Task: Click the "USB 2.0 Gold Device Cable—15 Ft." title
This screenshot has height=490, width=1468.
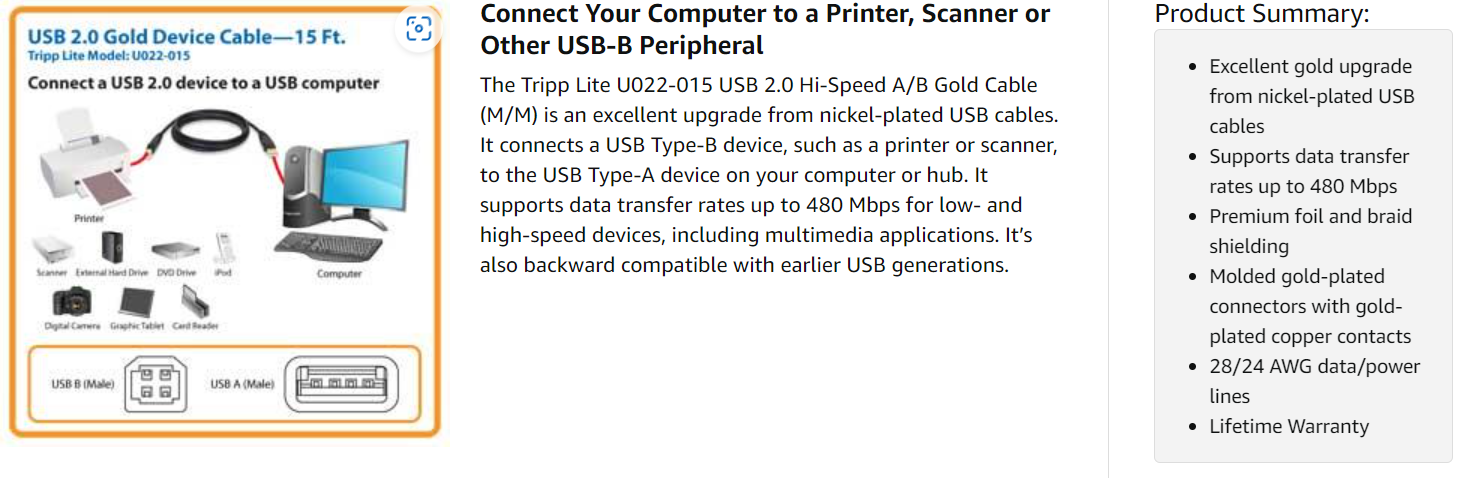Action: [x=186, y=36]
